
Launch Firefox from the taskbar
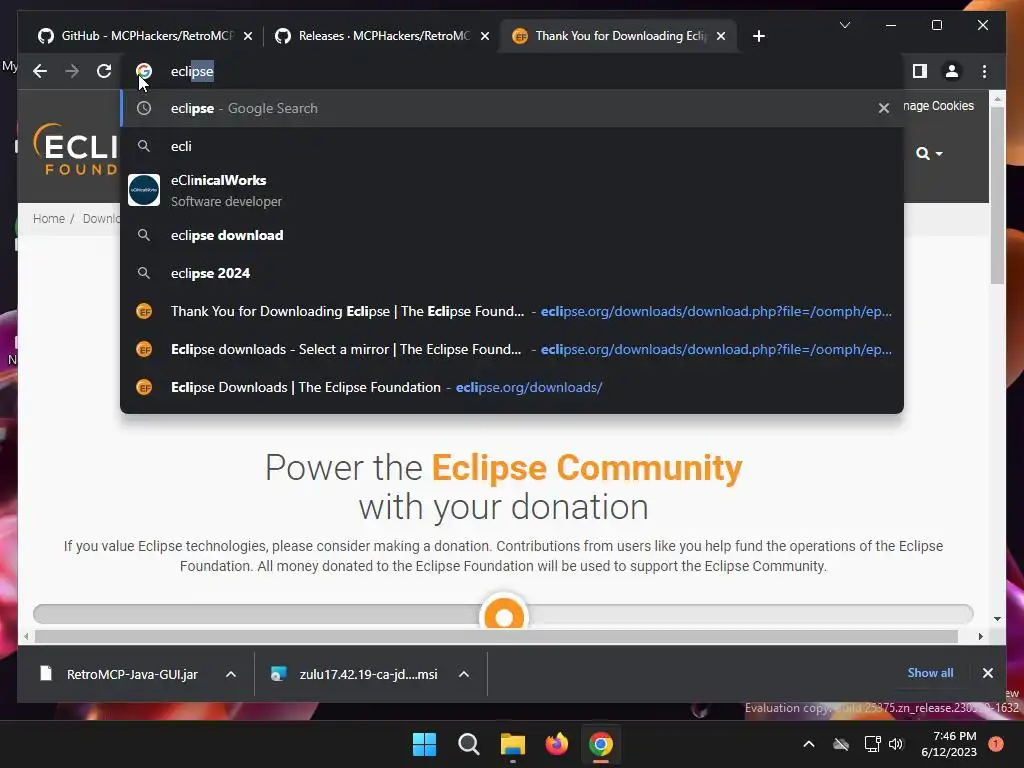point(557,744)
